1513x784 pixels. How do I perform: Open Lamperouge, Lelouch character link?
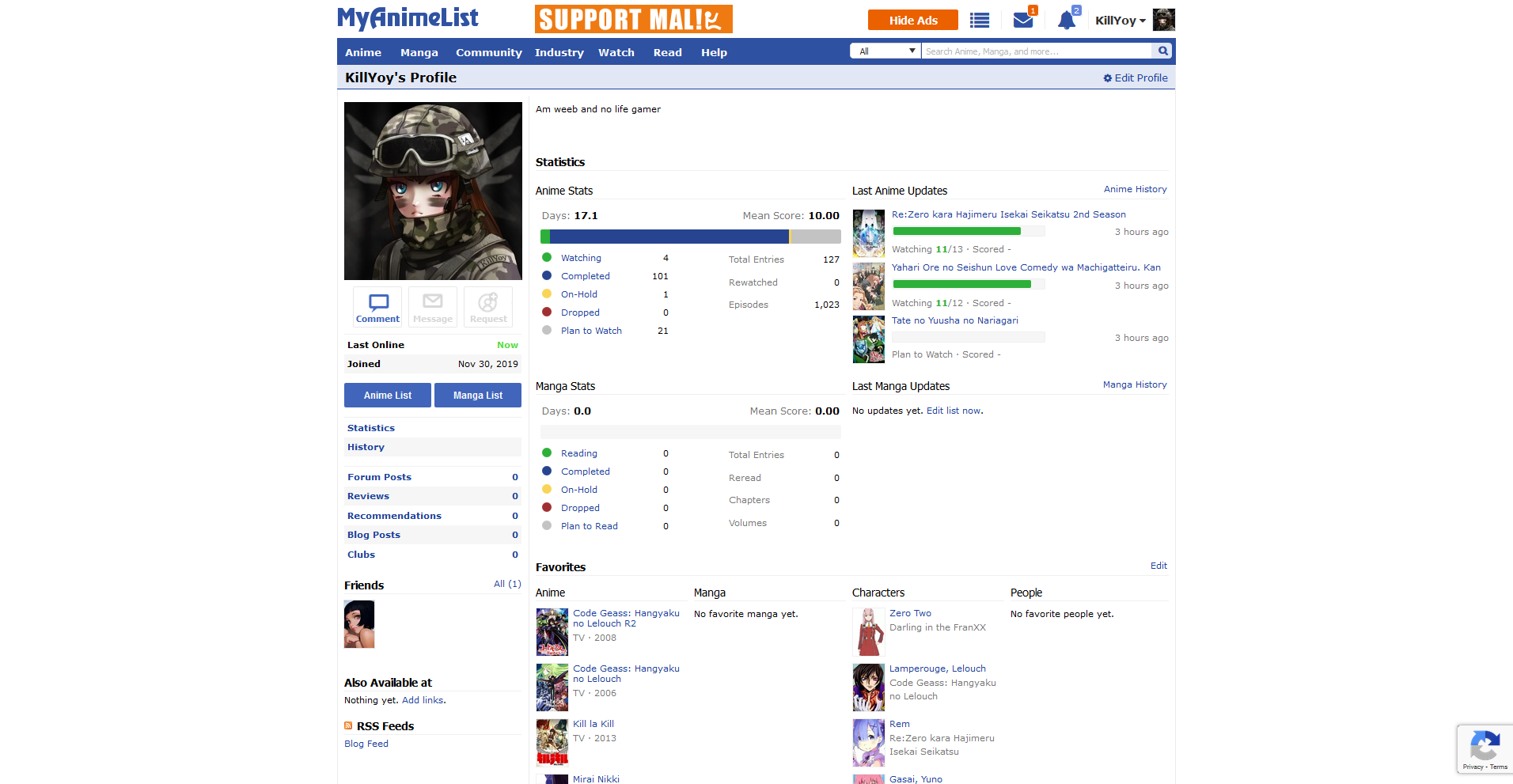click(938, 668)
